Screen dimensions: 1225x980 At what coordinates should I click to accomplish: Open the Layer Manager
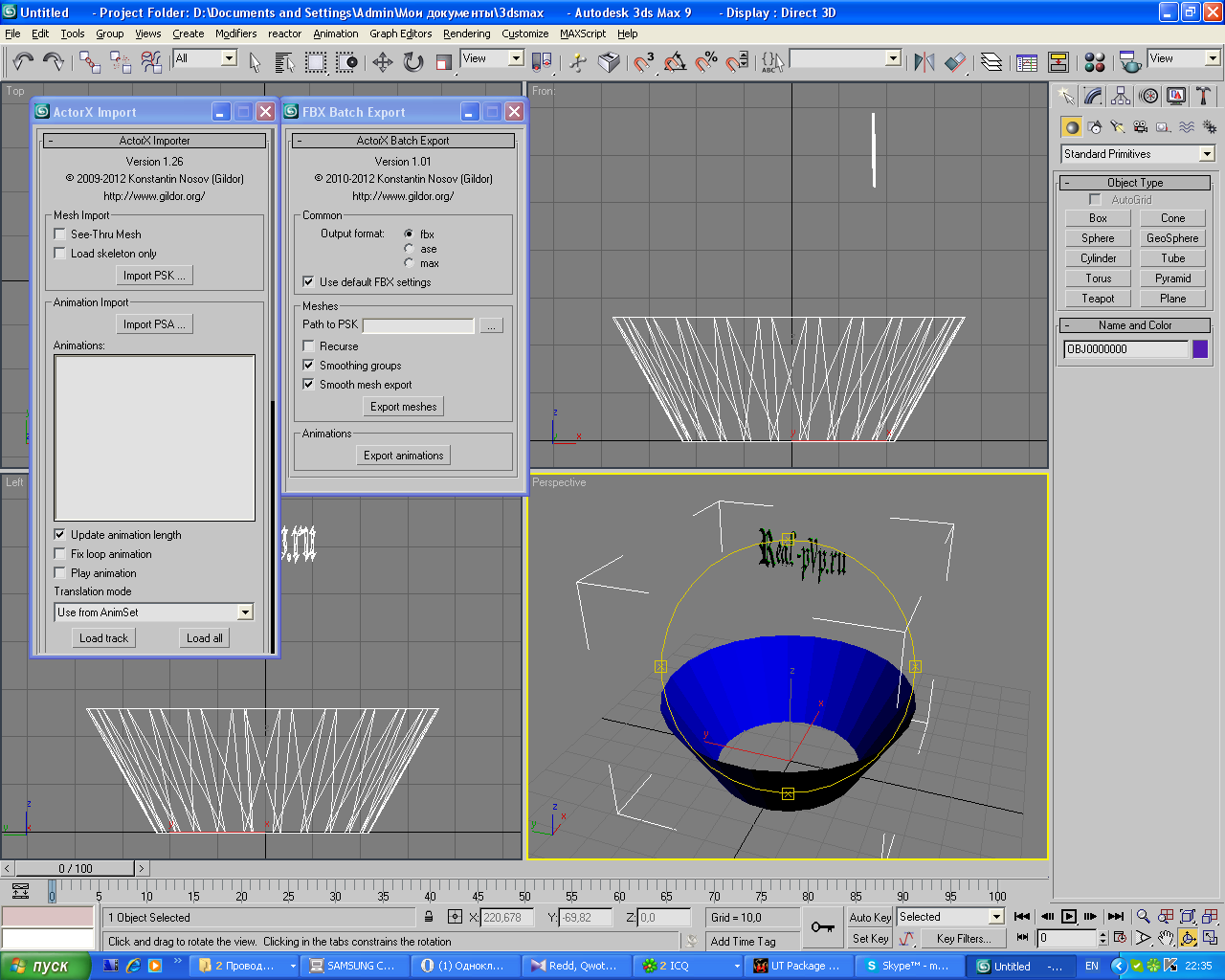[x=991, y=62]
